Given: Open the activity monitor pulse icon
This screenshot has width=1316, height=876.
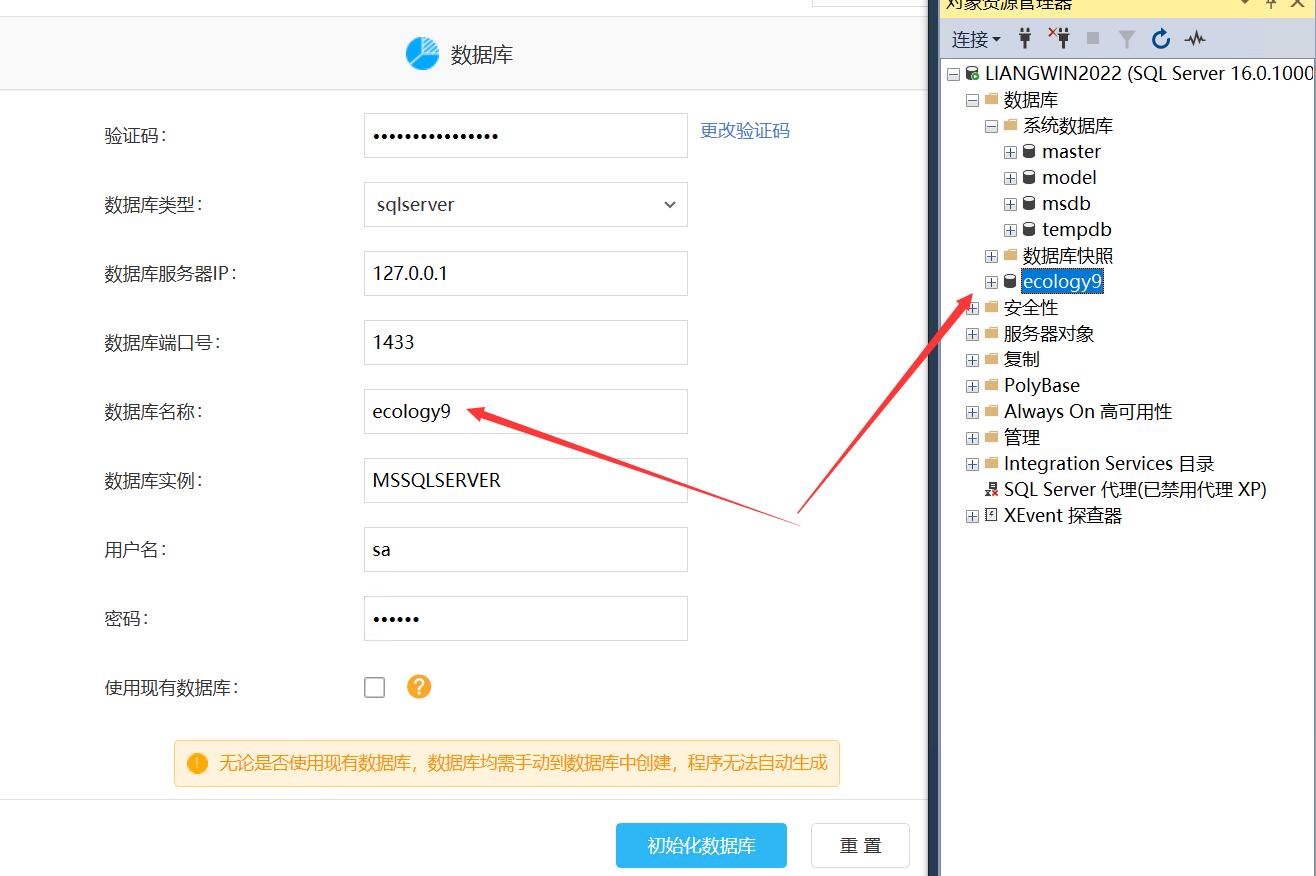Looking at the screenshot, I should coord(1195,39).
